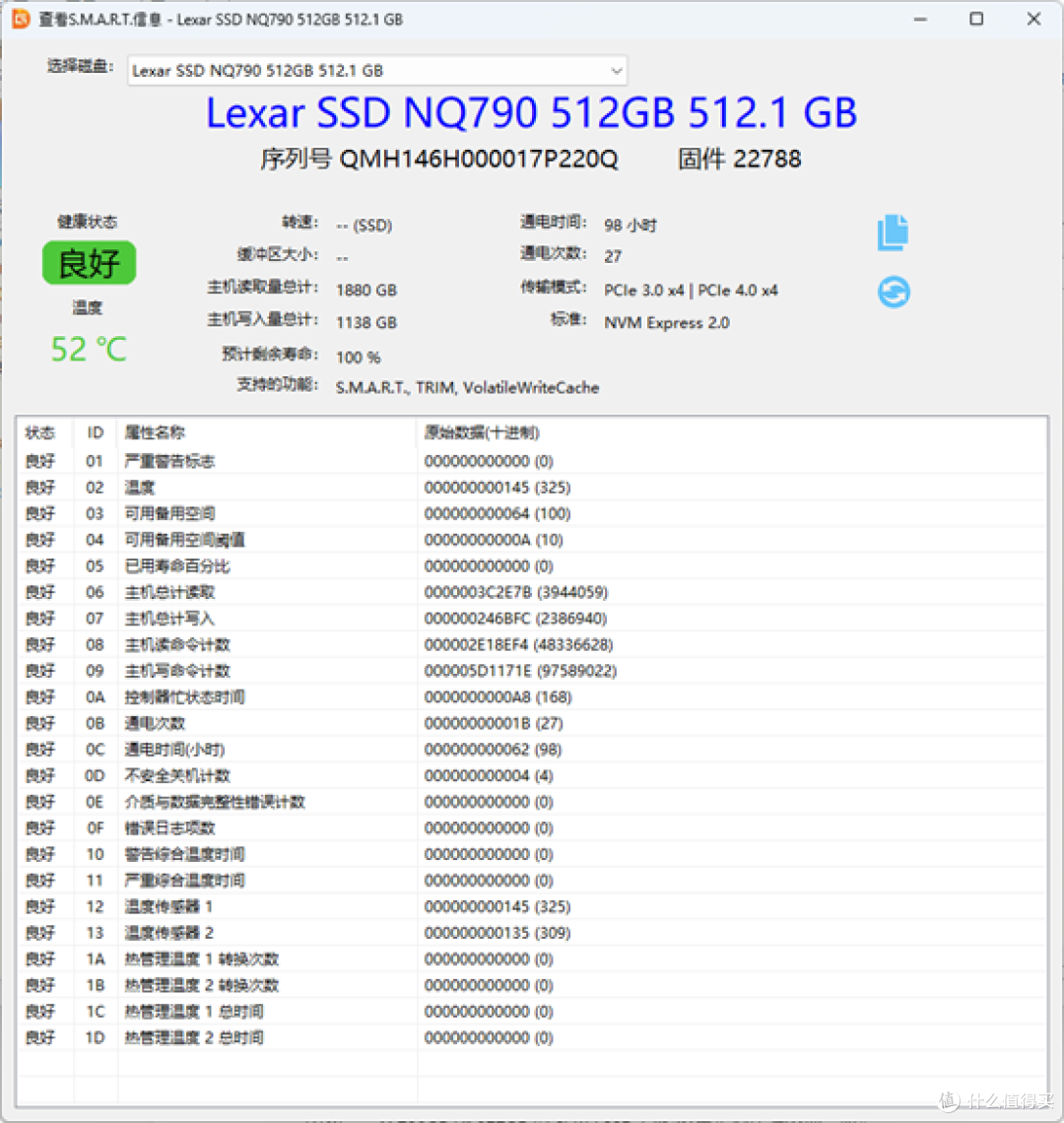Select row 1B 热管理温度 2 转换次数
Screen dimensions: 1064x1123
coord(531,985)
